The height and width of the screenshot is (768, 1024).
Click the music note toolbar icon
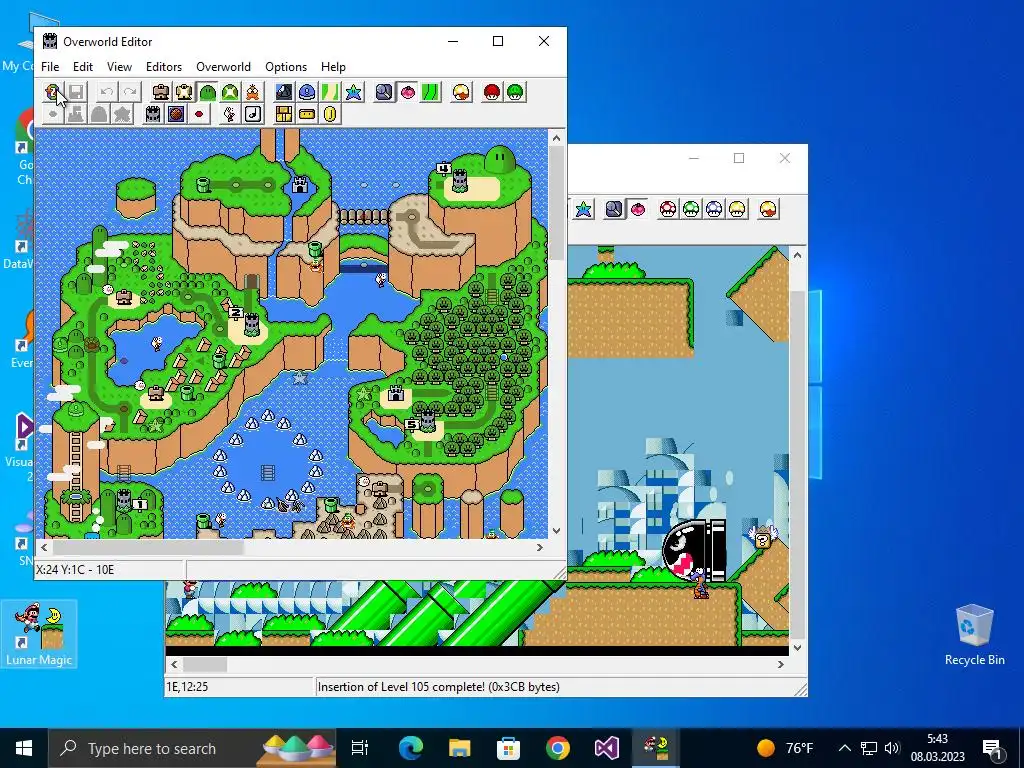point(253,114)
